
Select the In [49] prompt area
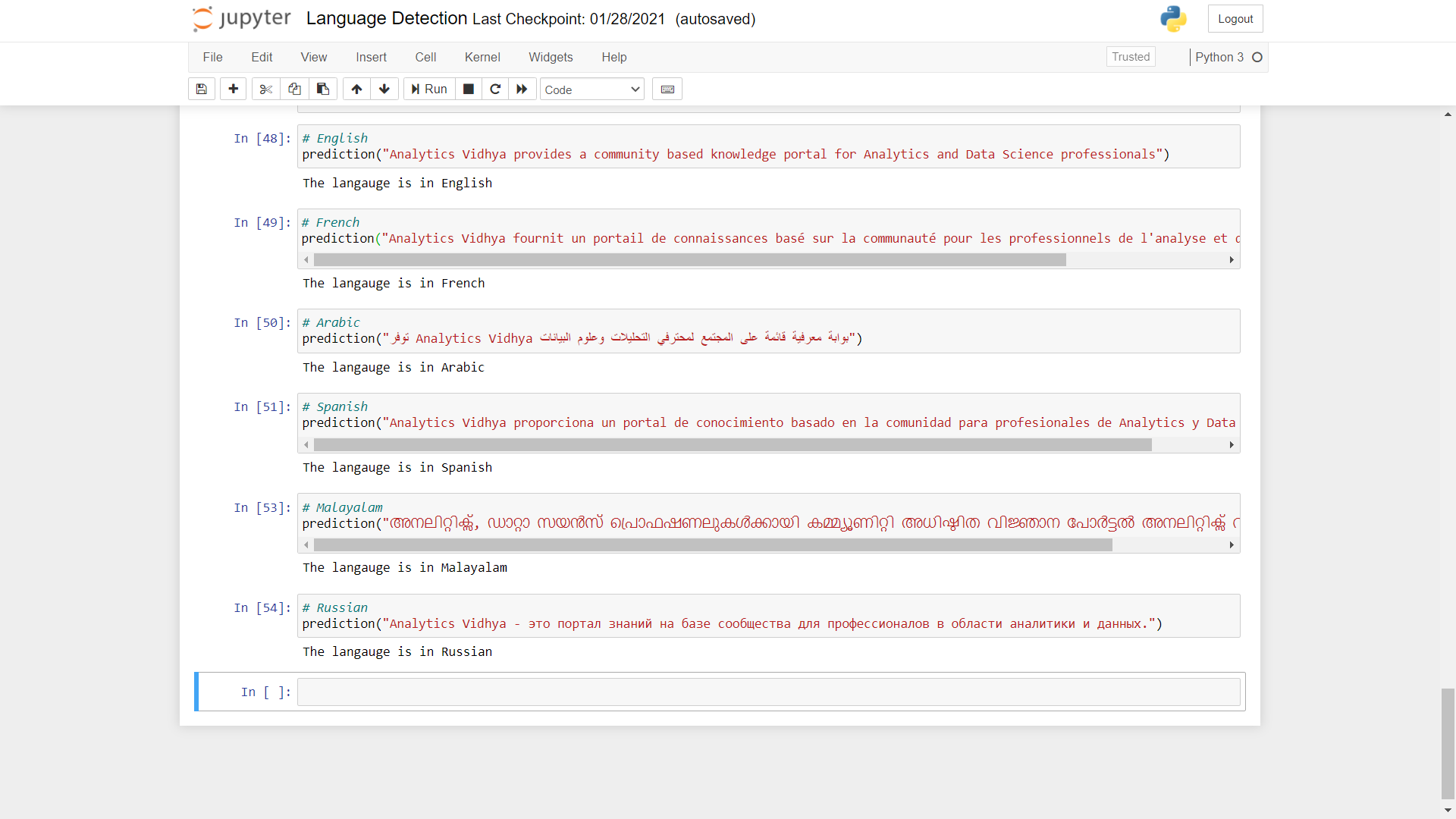pyautogui.click(x=262, y=223)
